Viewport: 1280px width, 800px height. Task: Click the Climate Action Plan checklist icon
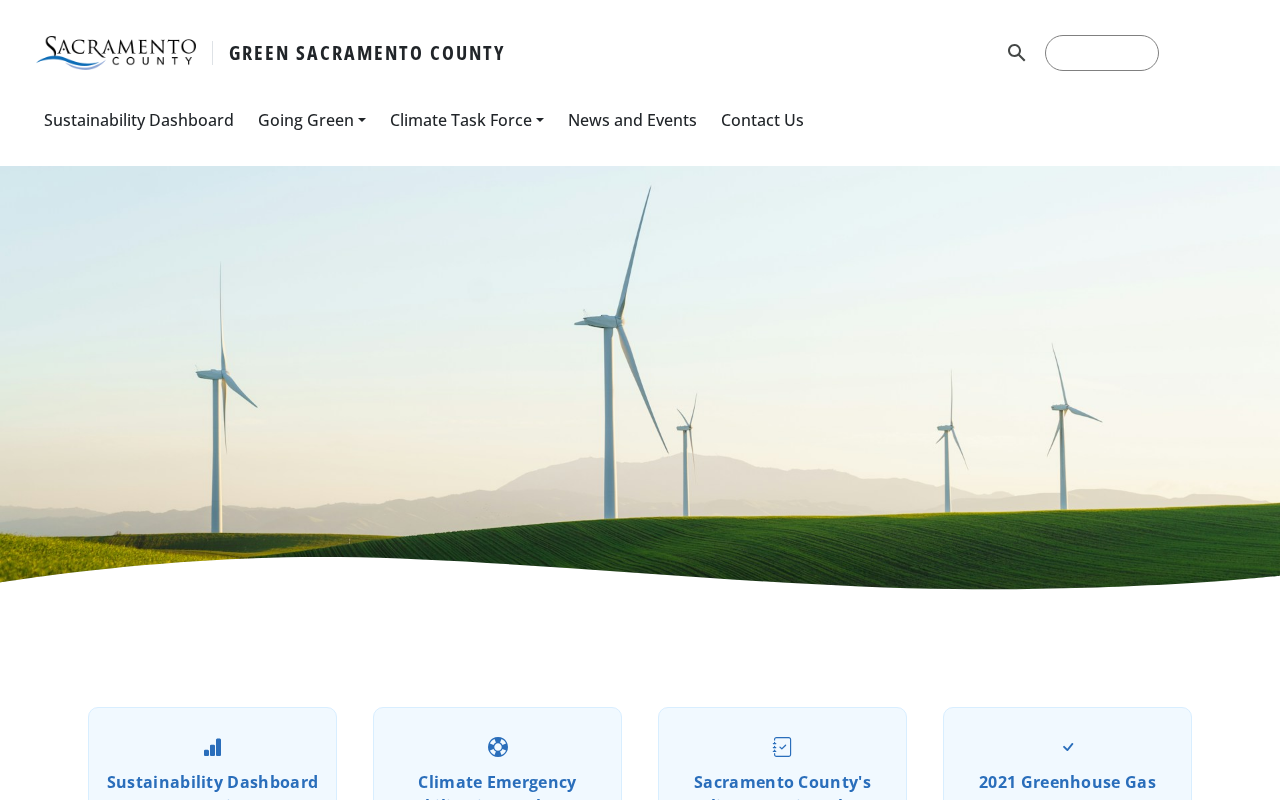point(782,747)
